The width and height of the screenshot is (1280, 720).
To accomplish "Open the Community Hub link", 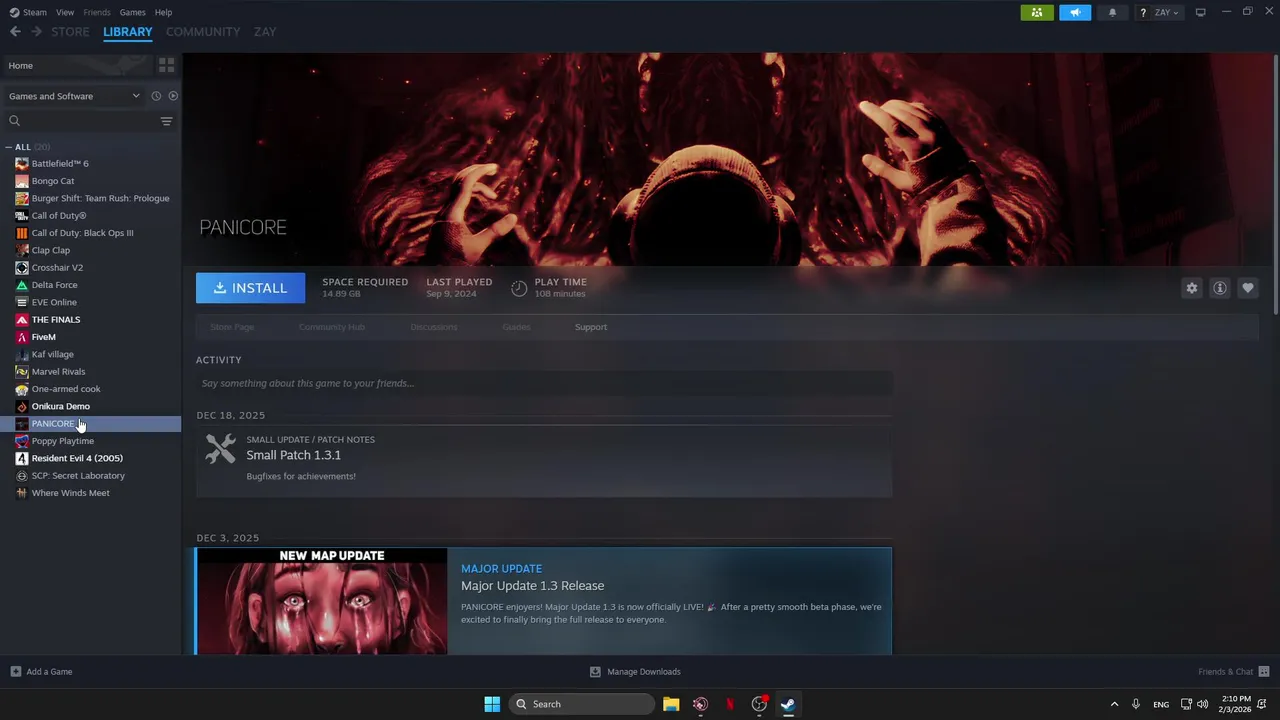I will pyautogui.click(x=332, y=327).
